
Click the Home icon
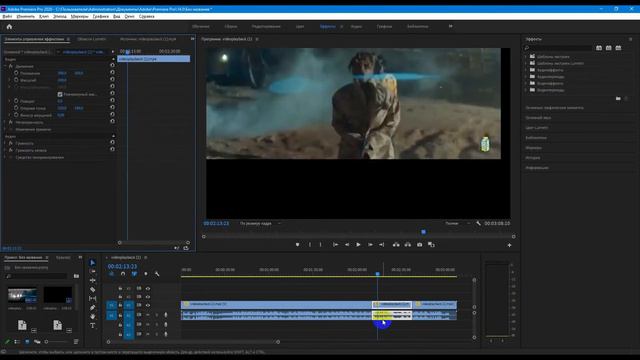[x=9, y=27]
